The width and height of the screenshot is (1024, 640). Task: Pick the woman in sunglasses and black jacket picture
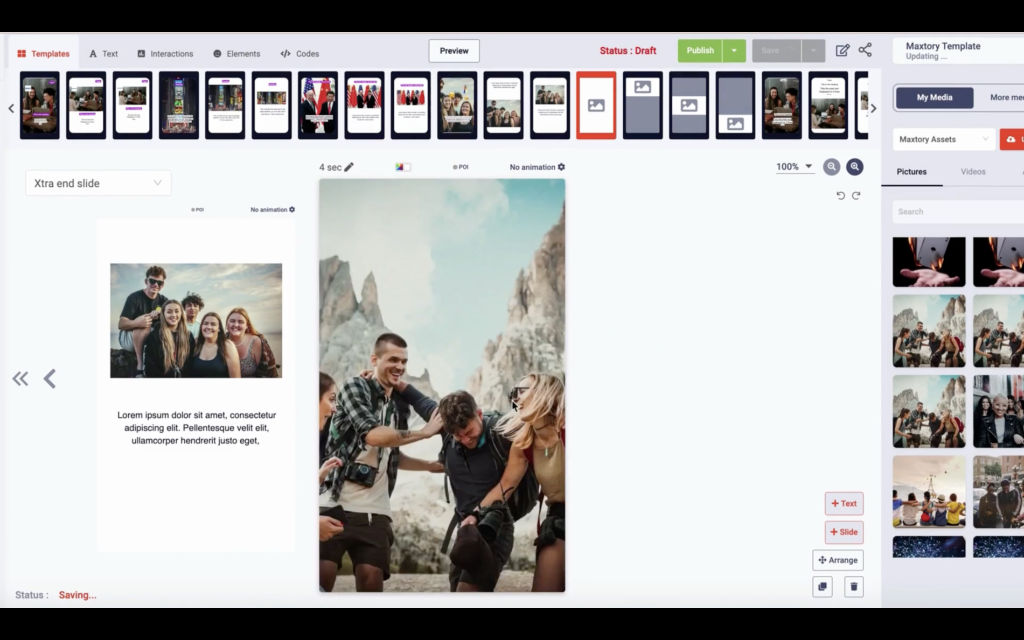(x=999, y=411)
